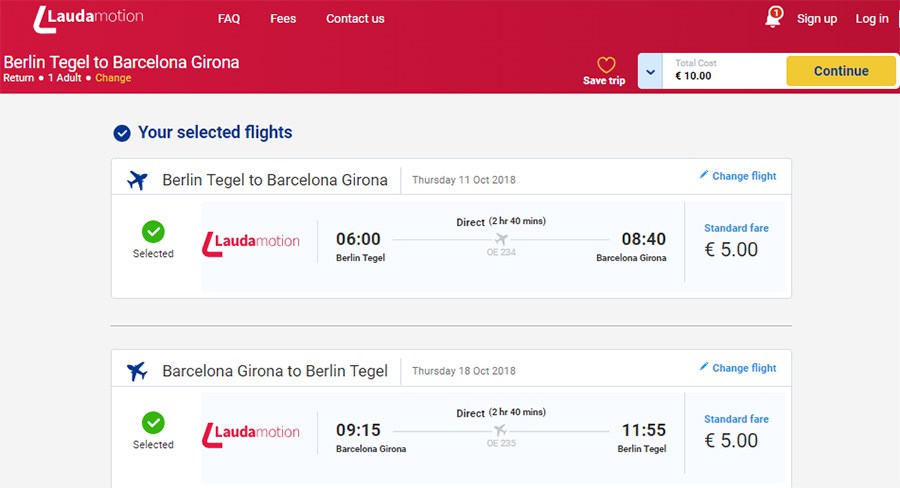Click the pencil icon for return flight
This screenshot has height=488, width=900.
[x=704, y=367]
